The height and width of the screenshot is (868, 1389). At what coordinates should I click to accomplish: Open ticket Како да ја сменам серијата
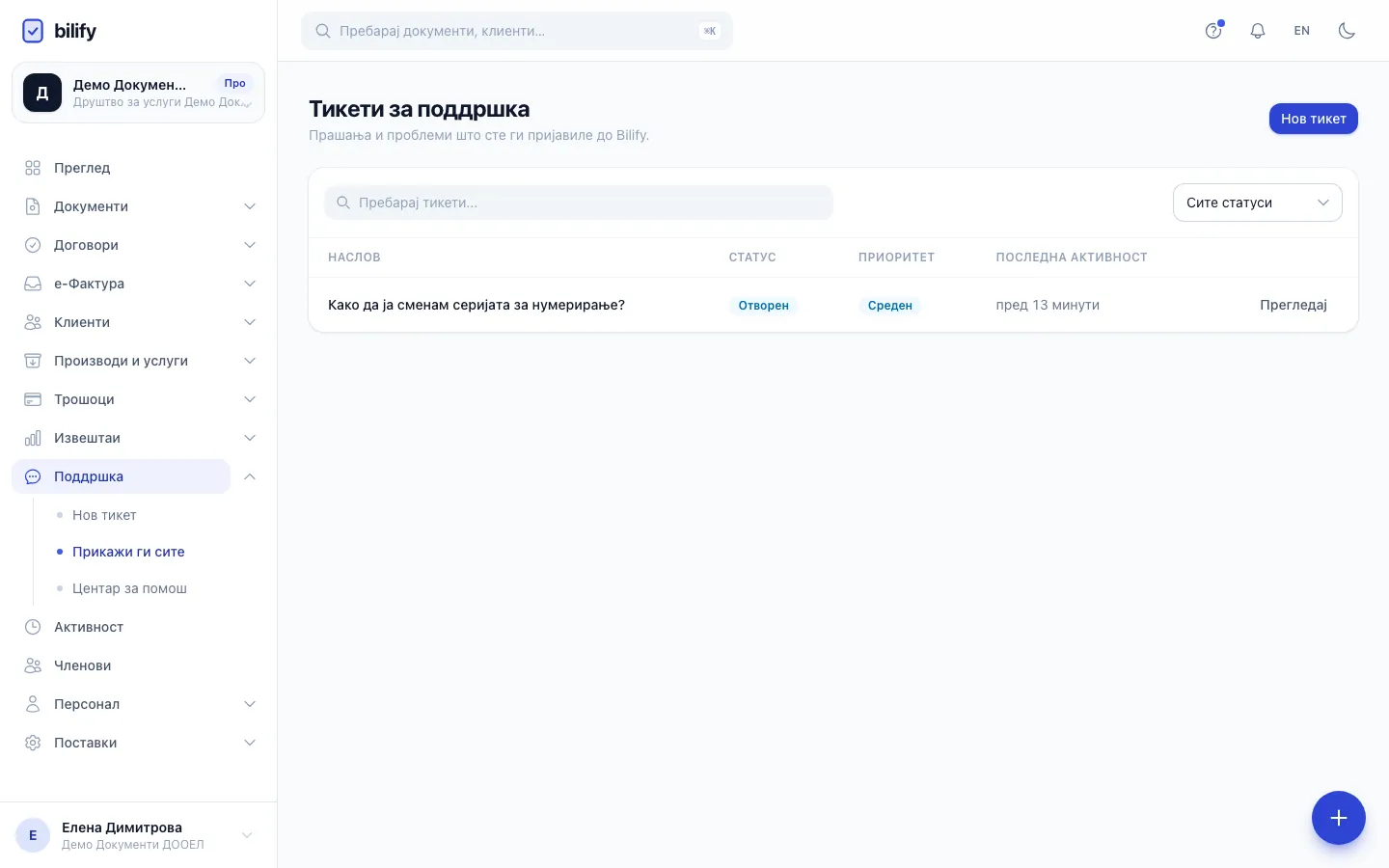click(477, 305)
